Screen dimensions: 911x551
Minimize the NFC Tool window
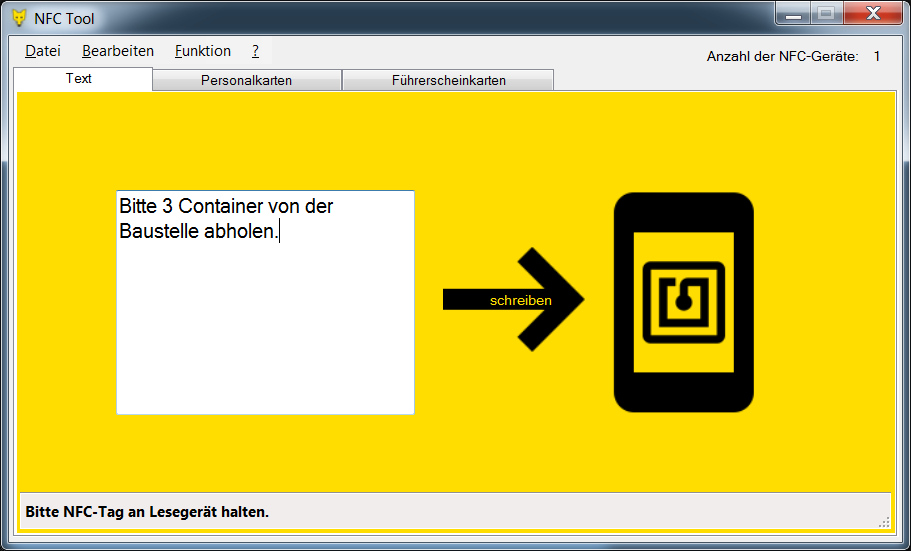[793, 14]
